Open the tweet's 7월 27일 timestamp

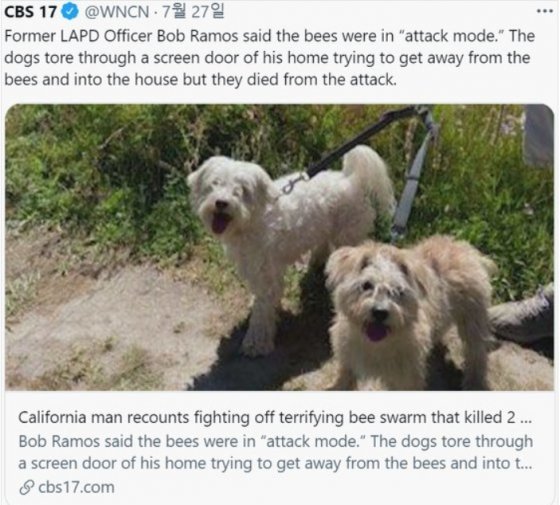pyautogui.click(x=193, y=12)
